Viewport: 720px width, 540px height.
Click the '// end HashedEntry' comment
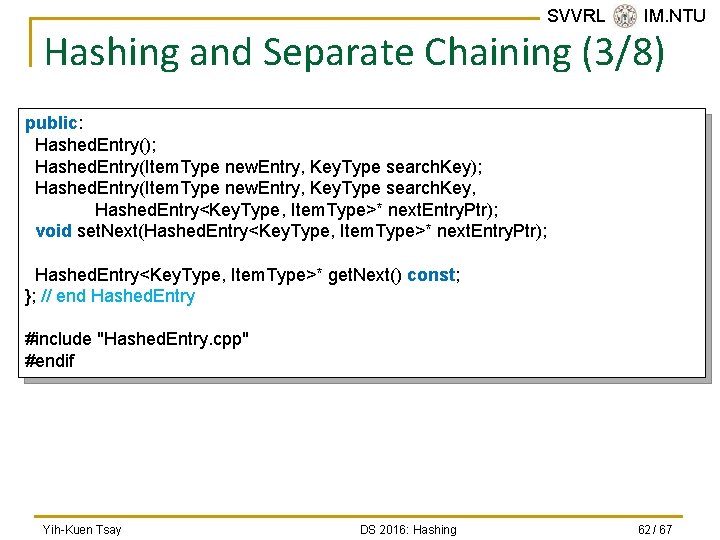(118, 296)
